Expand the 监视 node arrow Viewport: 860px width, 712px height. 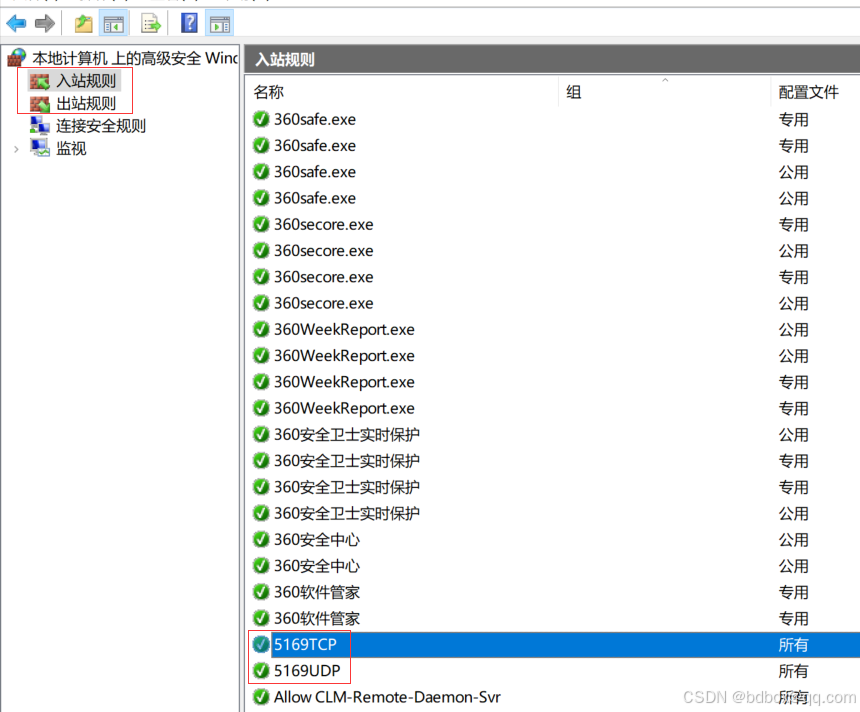click(x=16, y=149)
